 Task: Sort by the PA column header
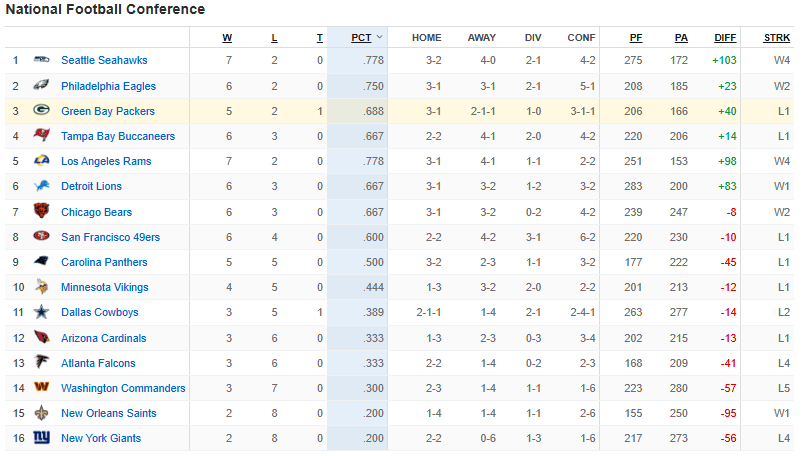point(681,38)
